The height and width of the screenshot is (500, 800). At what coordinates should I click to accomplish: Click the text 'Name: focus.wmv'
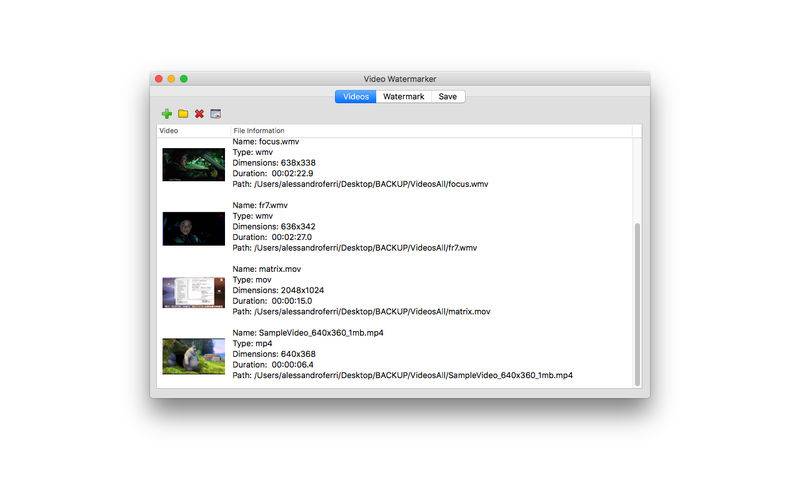coord(266,141)
